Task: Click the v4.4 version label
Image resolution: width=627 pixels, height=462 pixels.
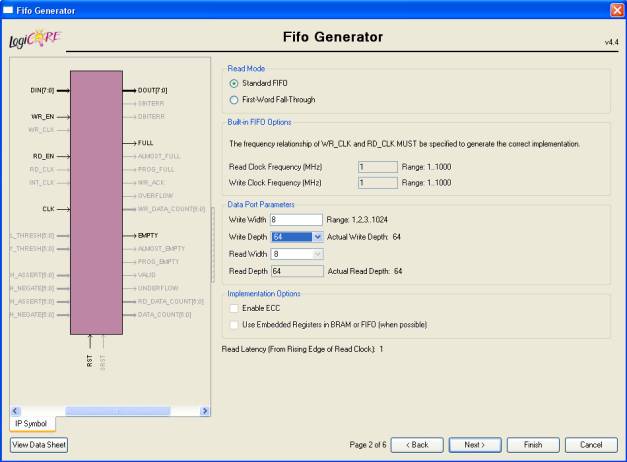Action: [611, 42]
